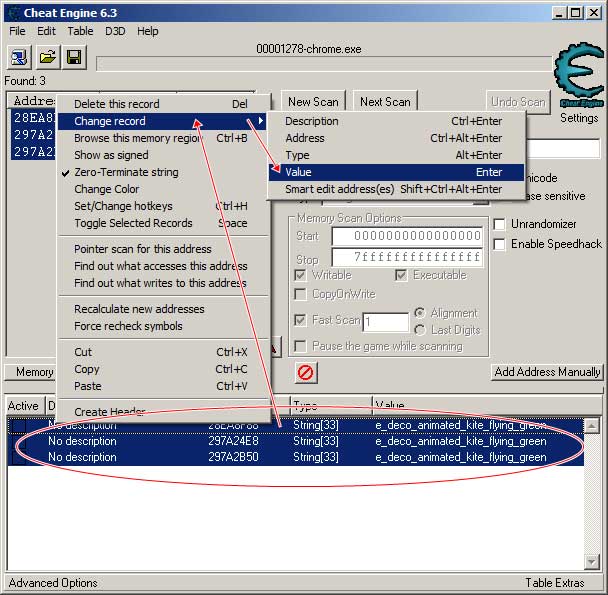Toggle the Executable checkbox

401,275
